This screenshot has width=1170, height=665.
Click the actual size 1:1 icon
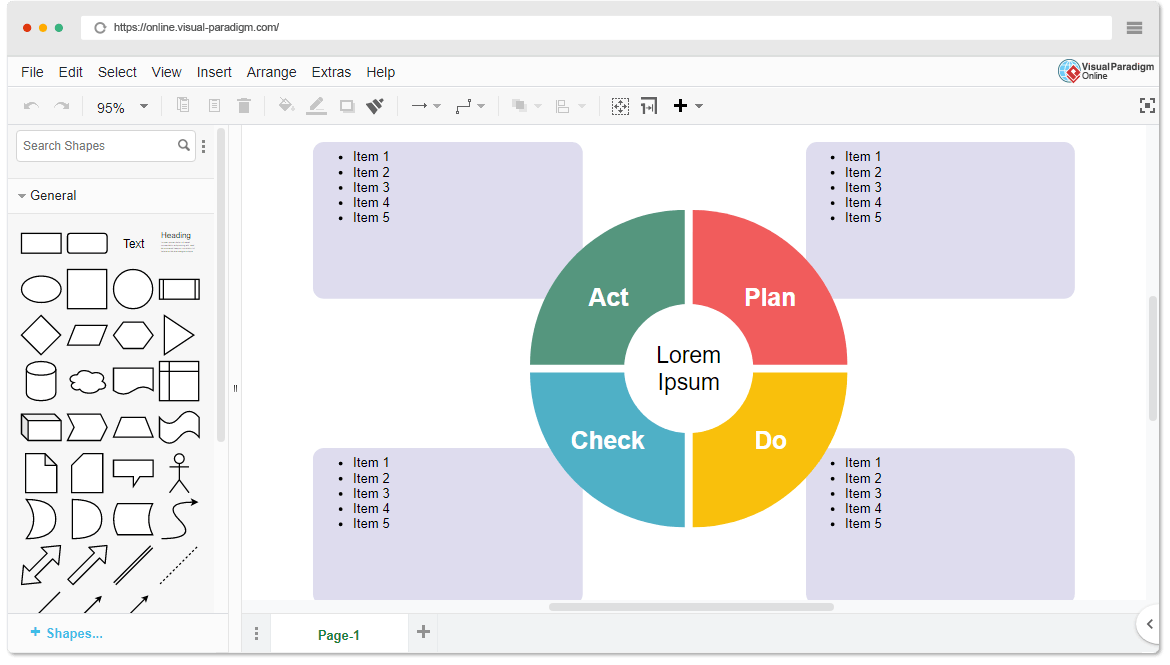coord(649,106)
